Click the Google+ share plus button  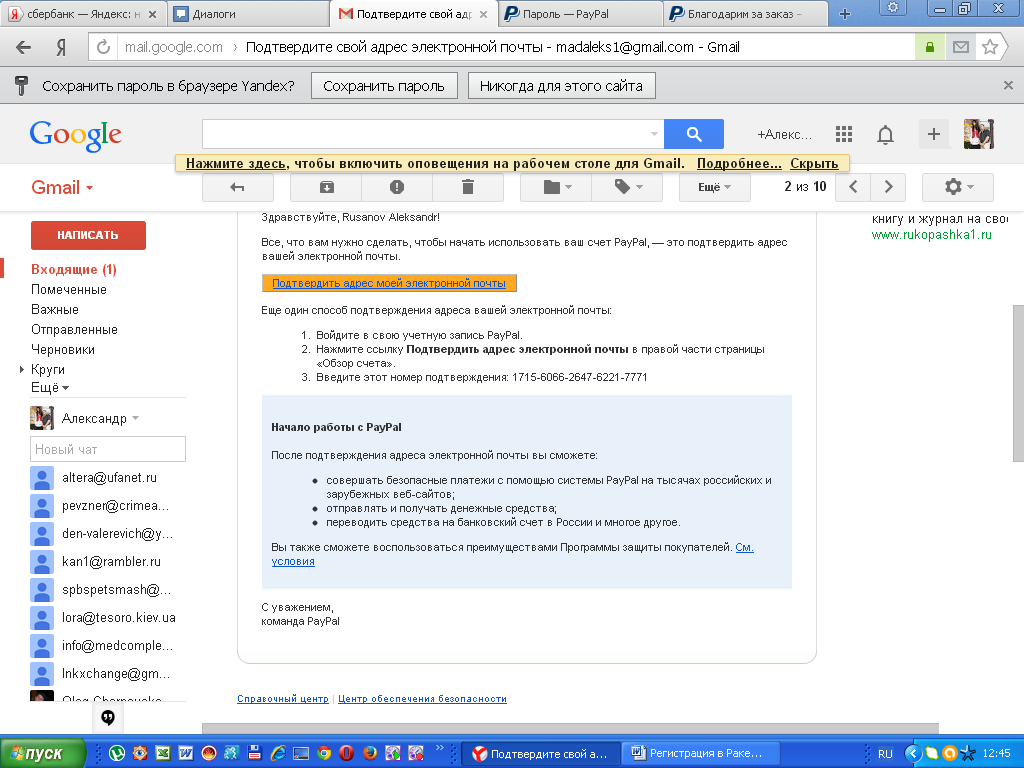pyautogui.click(x=934, y=134)
